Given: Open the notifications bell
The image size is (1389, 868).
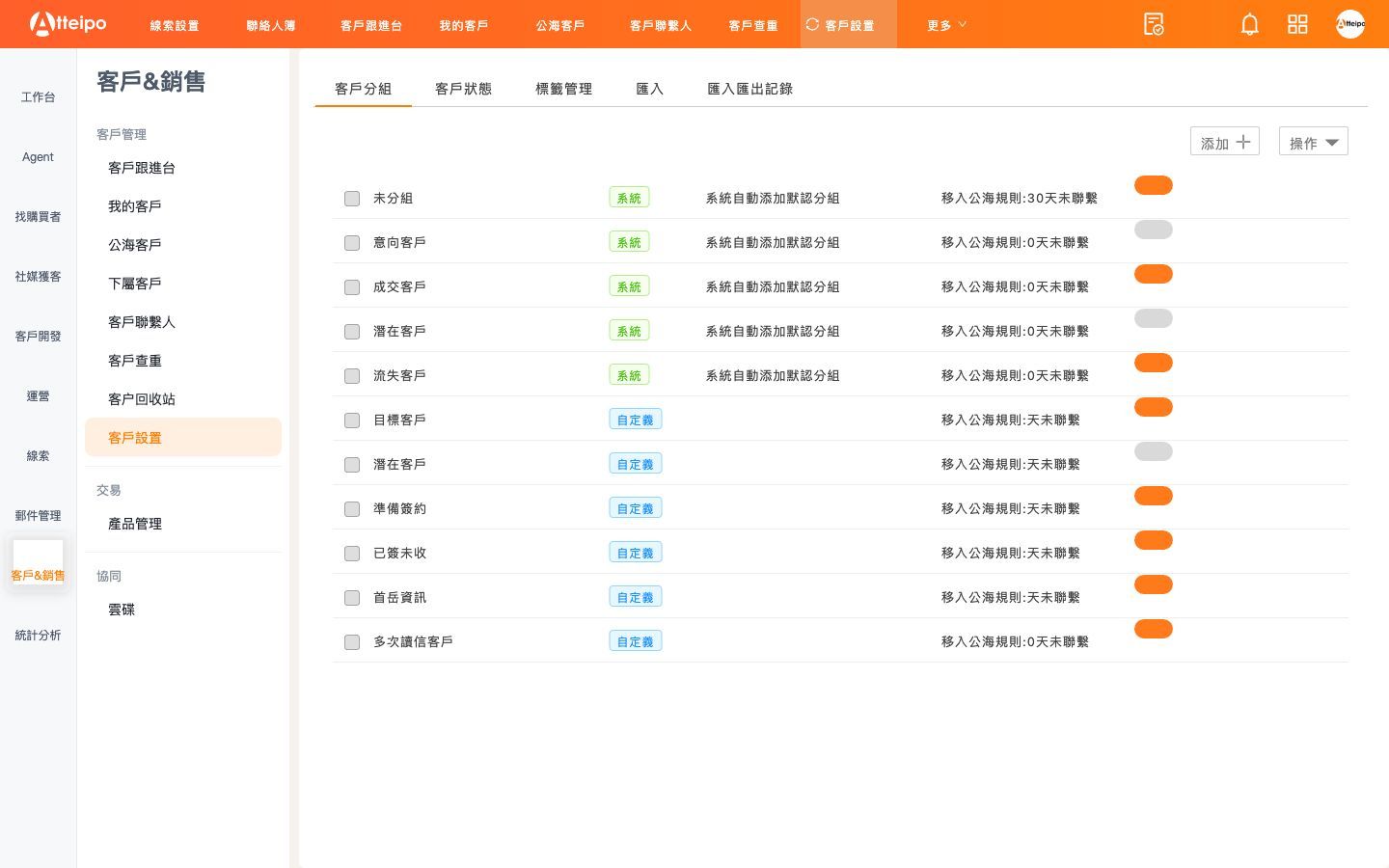Looking at the screenshot, I should pyautogui.click(x=1249, y=24).
